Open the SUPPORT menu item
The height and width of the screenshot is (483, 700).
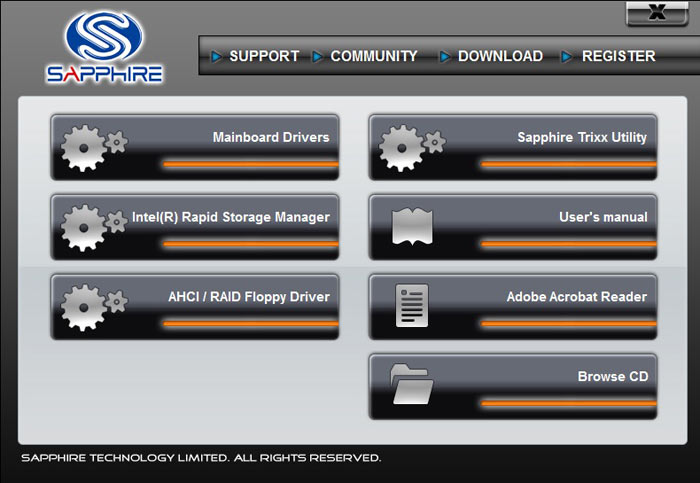pos(264,56)
